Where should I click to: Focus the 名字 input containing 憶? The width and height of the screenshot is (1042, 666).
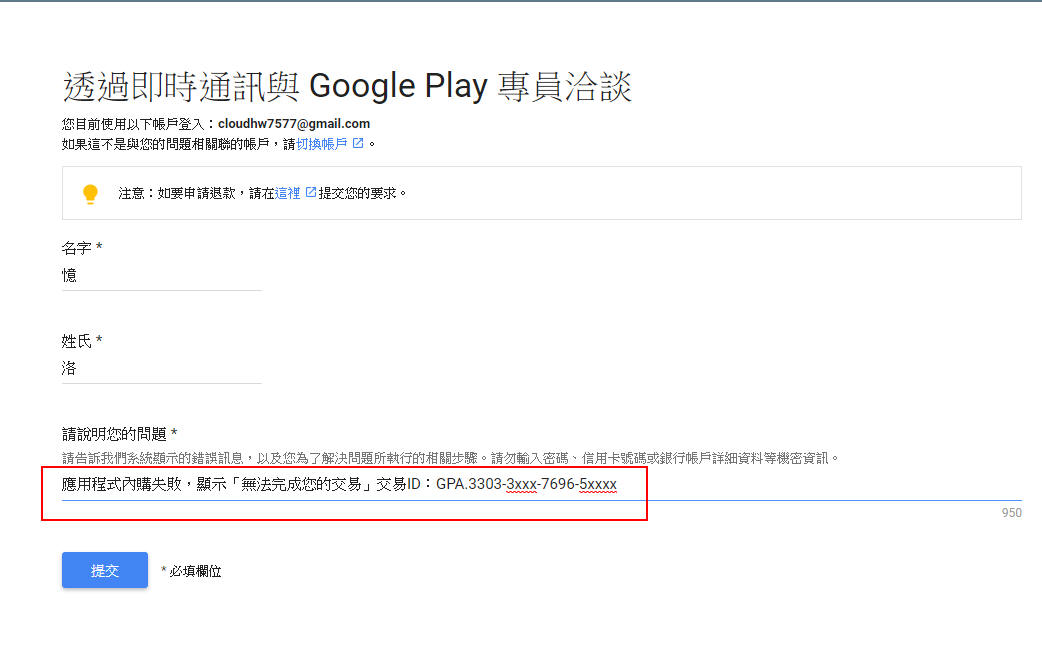[x=161, y=275]
